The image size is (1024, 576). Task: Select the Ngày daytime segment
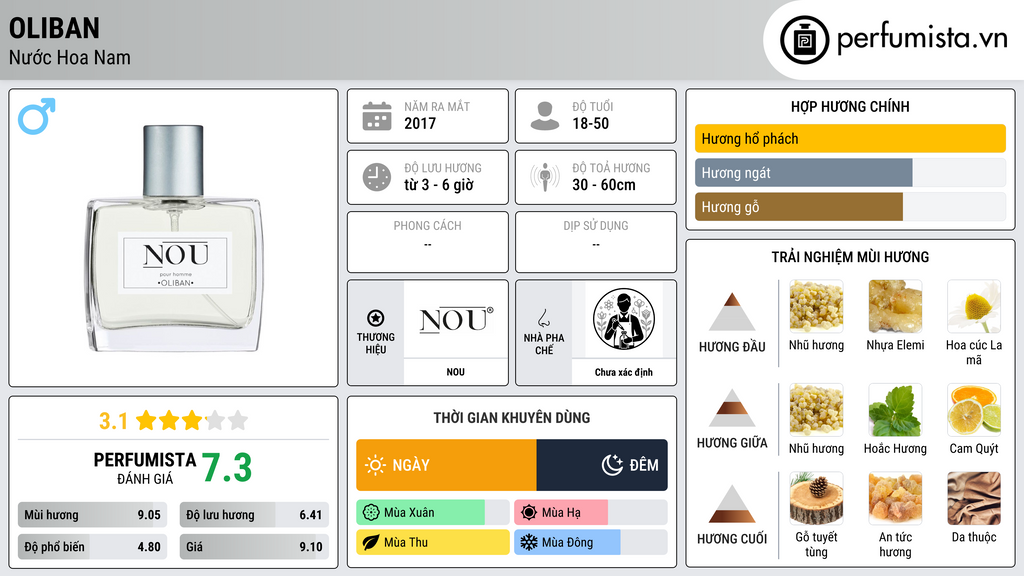[x=446, y=465]
